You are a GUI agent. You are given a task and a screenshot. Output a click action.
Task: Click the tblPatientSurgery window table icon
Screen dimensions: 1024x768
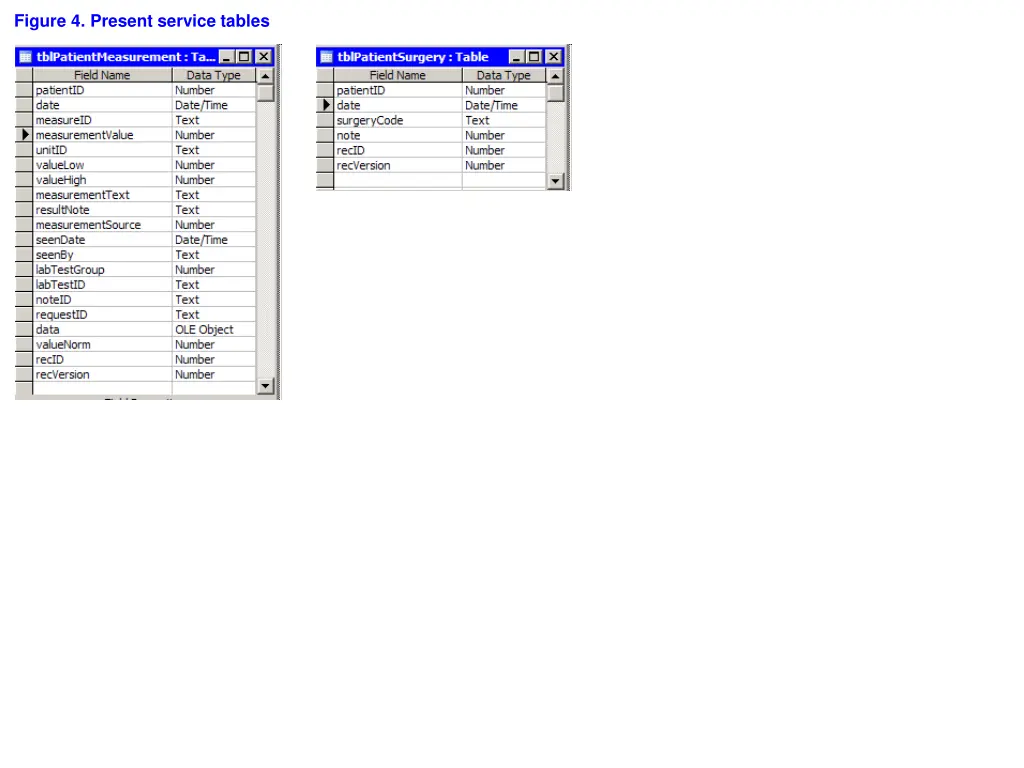click(x=327, y=57)
